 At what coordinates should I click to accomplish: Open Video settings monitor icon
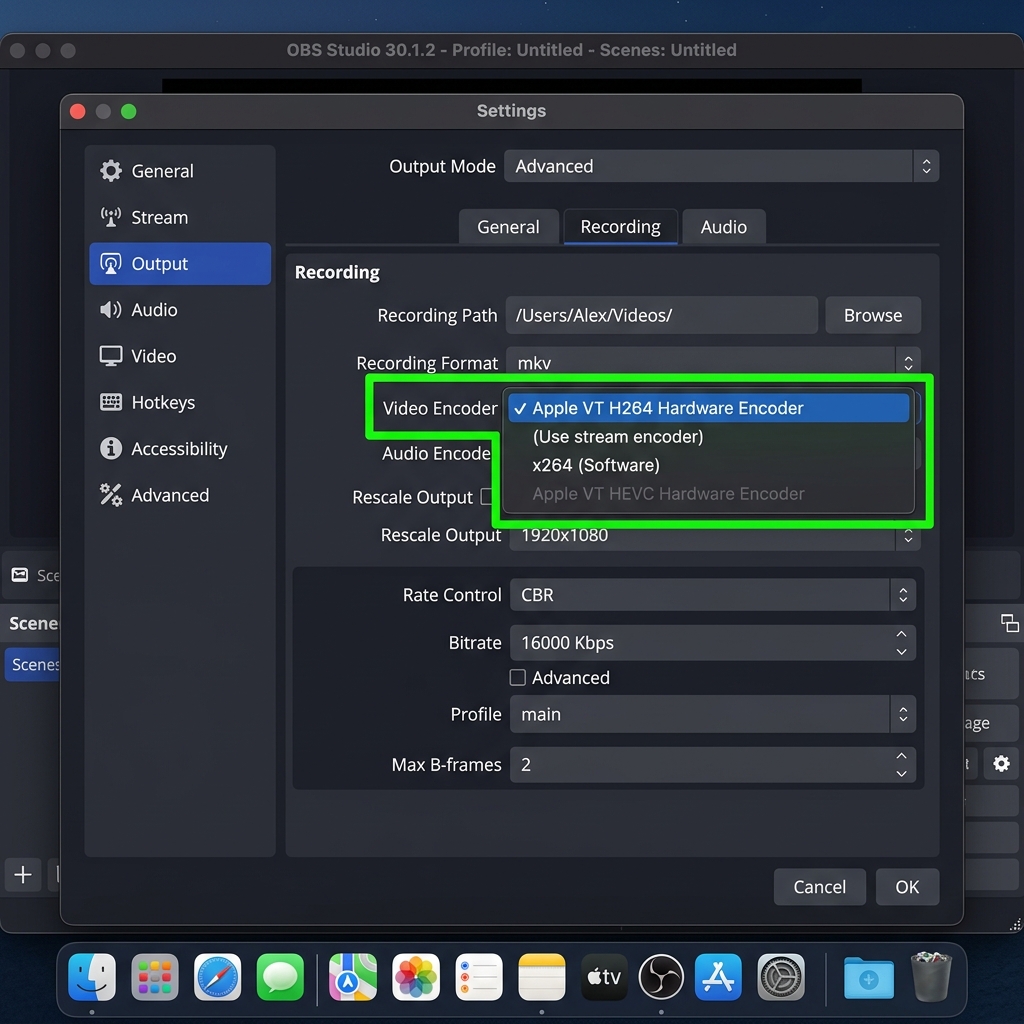[110, 356]
